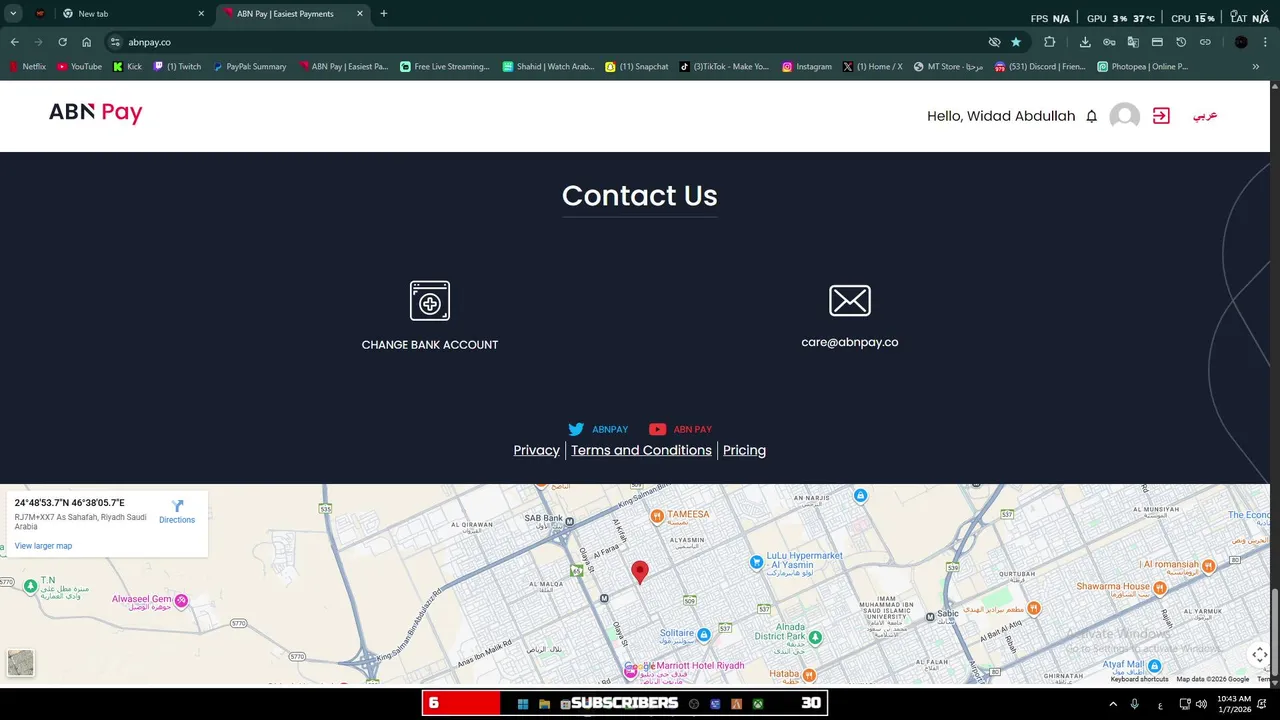Viewport: 1280px width, 720px height.
Task: Click the Change Bank Account icon
Action: 430,301
